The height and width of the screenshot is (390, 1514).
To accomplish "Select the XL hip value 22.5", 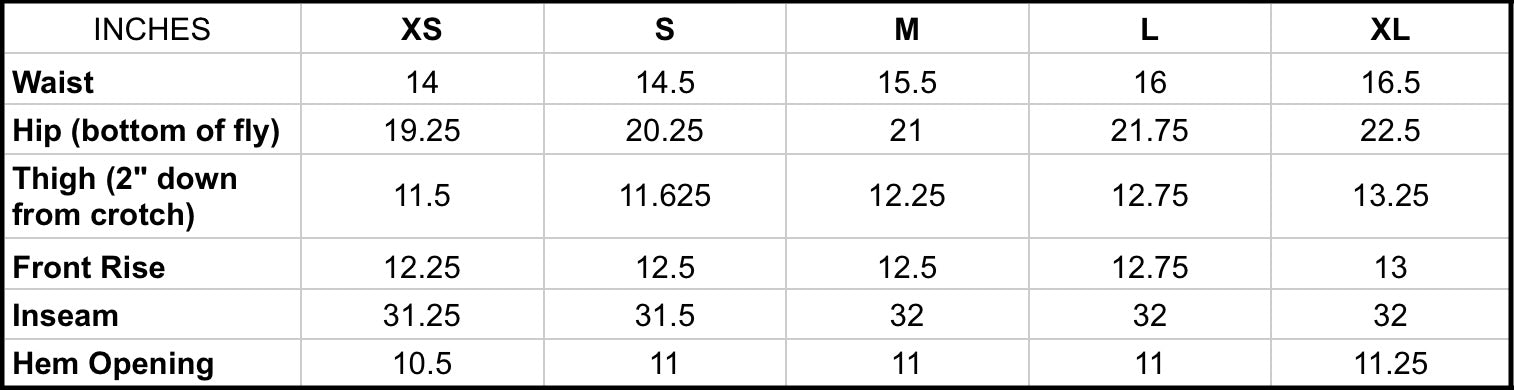I will click(1389, 131).
